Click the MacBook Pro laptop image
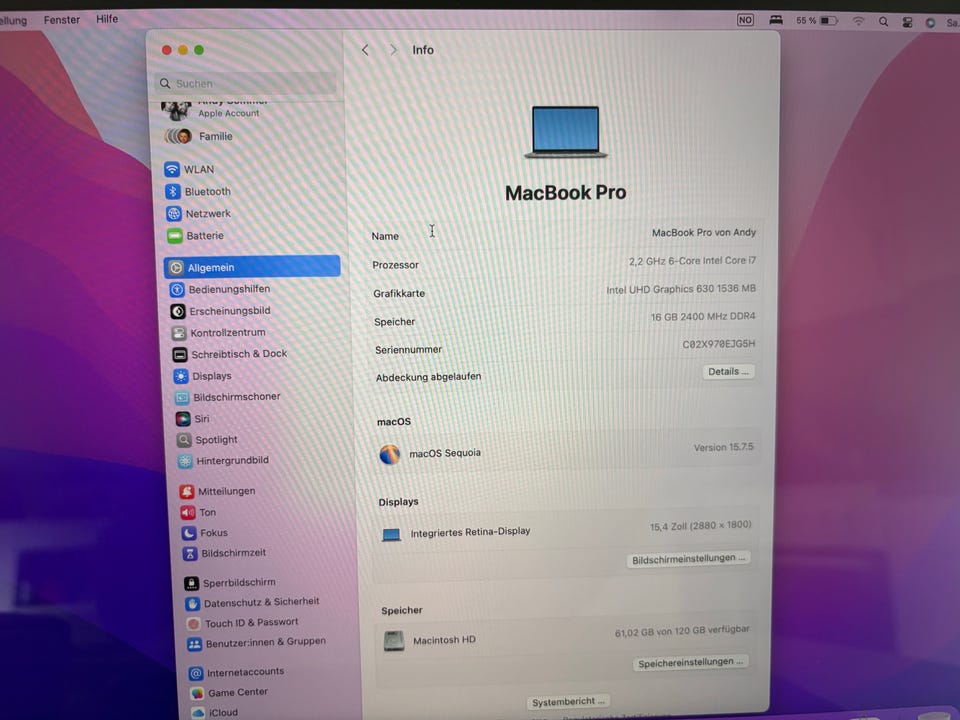The height and width of the screenshot is (720, 960). coord(566,132)
